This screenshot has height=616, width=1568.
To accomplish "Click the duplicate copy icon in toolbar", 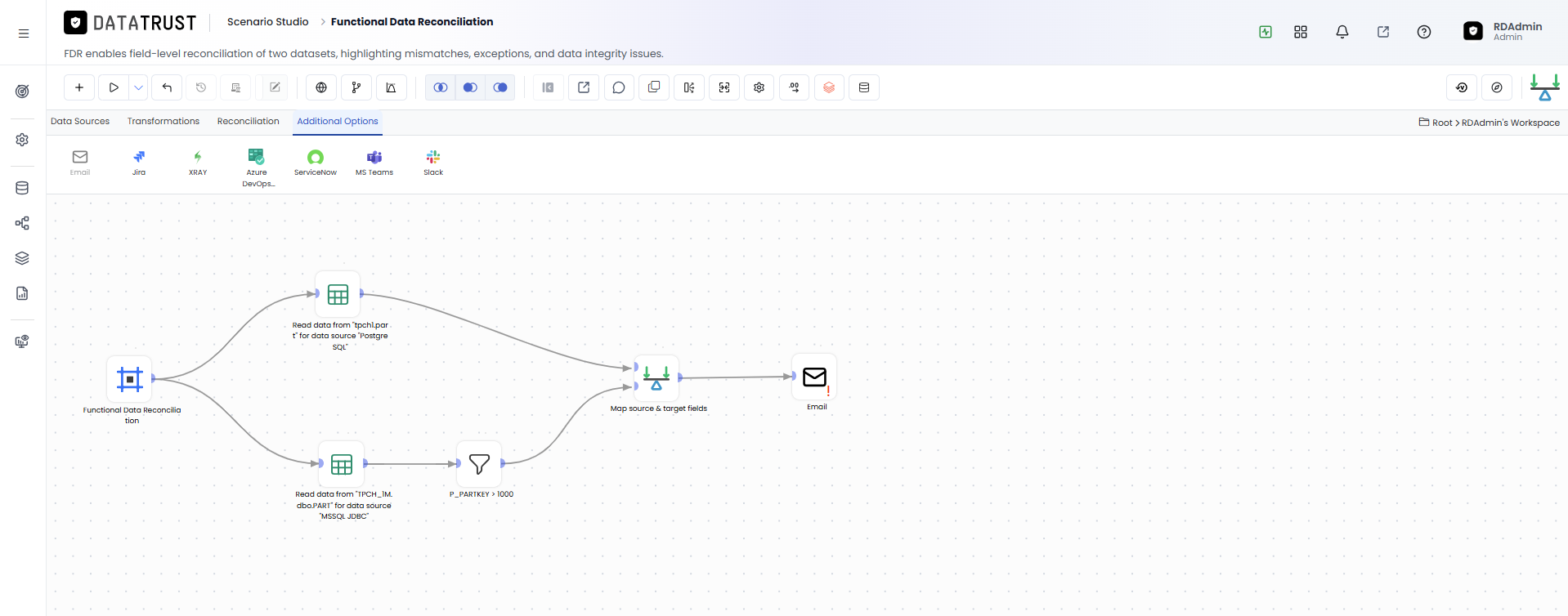I will click(654, 87).
